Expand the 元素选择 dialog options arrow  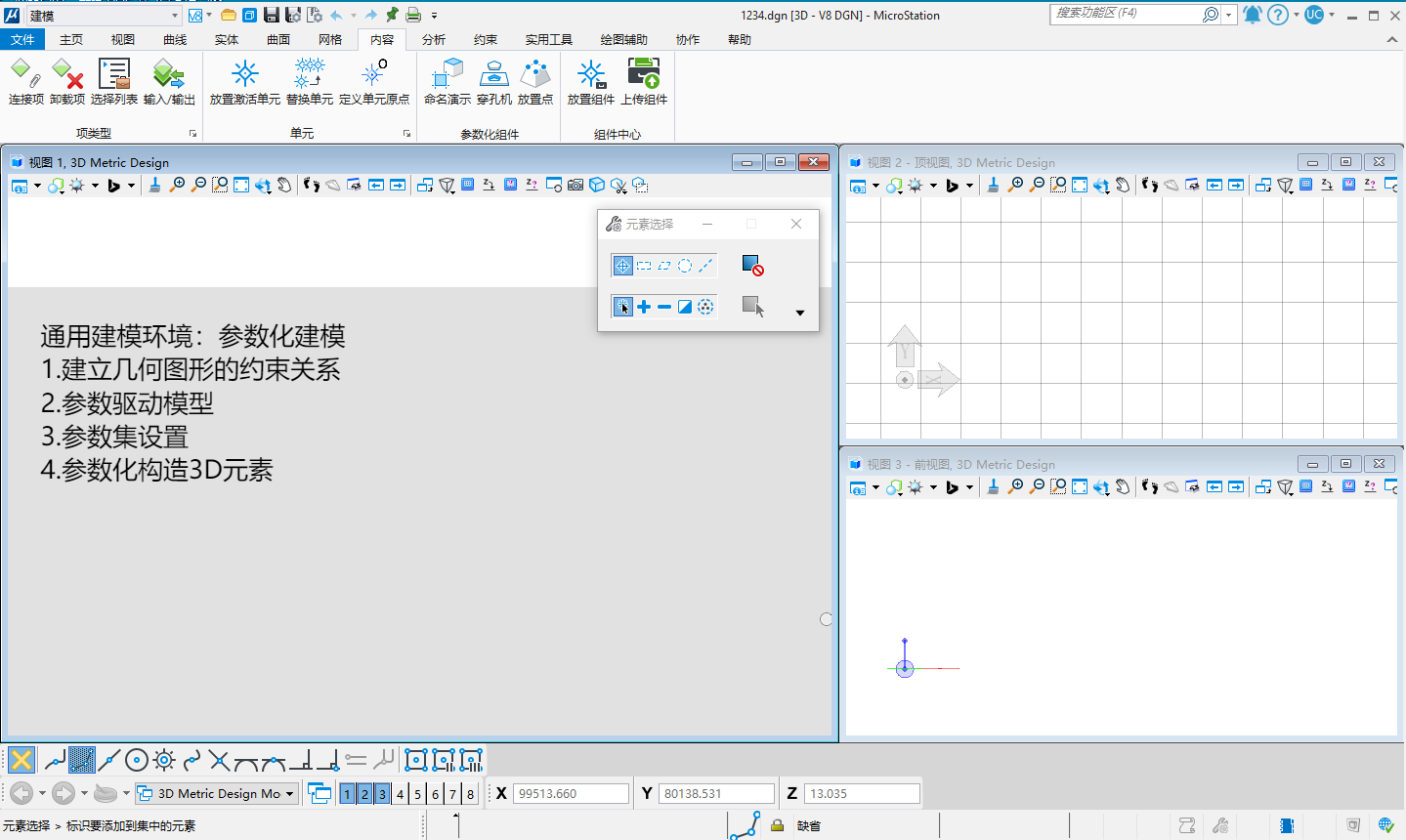799,313
